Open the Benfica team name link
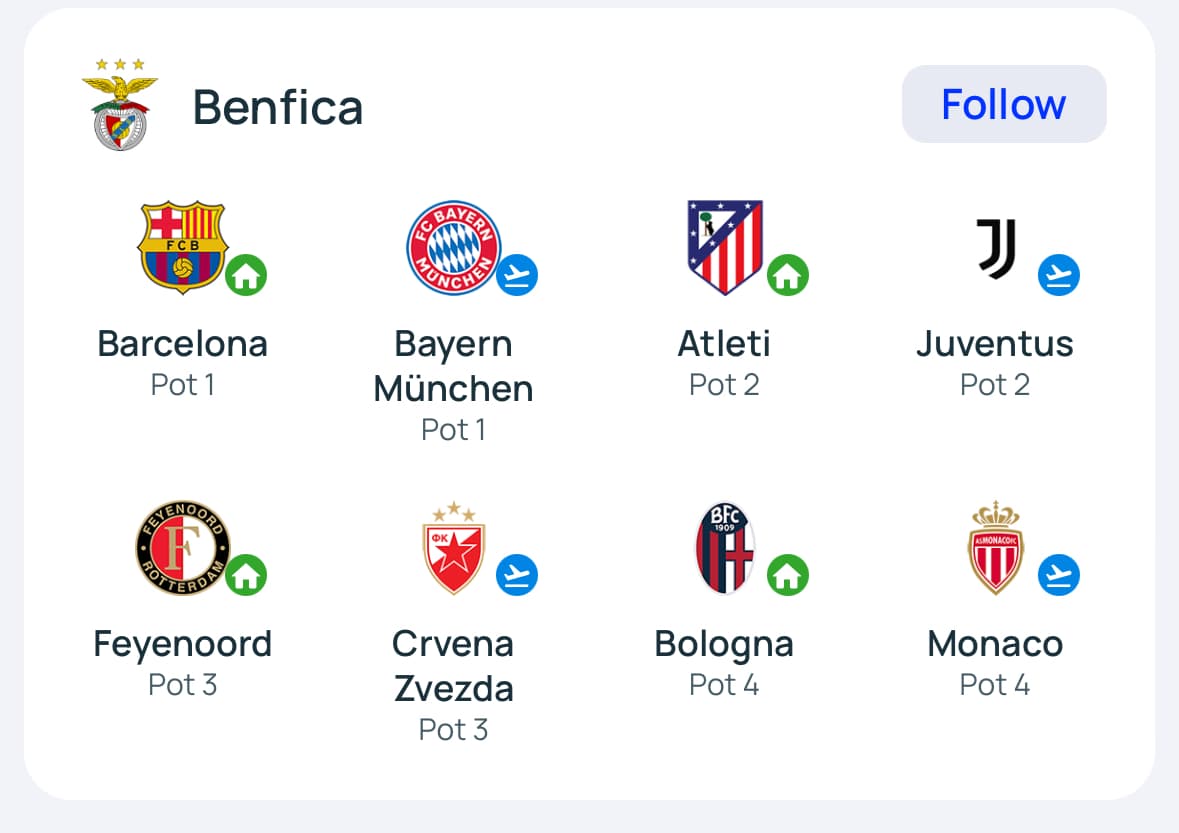The width and height of the screenshot is (1179, 833). [x=278, y=106]
